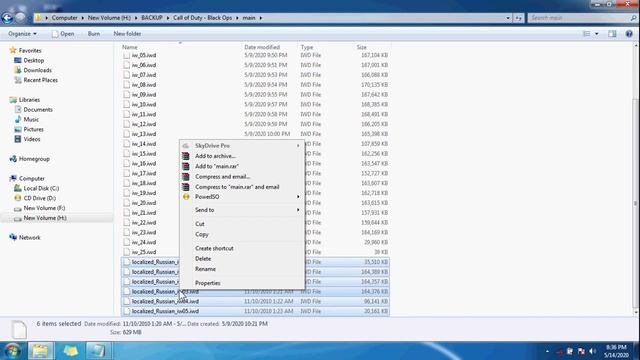
Task: Open the address bar history dropdown
Action: (508, 18)
